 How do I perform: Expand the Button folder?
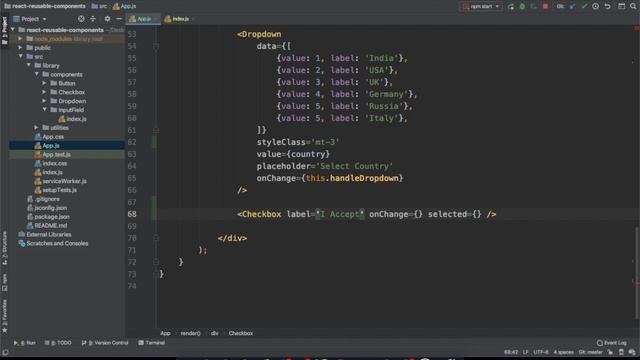[x=44, y=83]
